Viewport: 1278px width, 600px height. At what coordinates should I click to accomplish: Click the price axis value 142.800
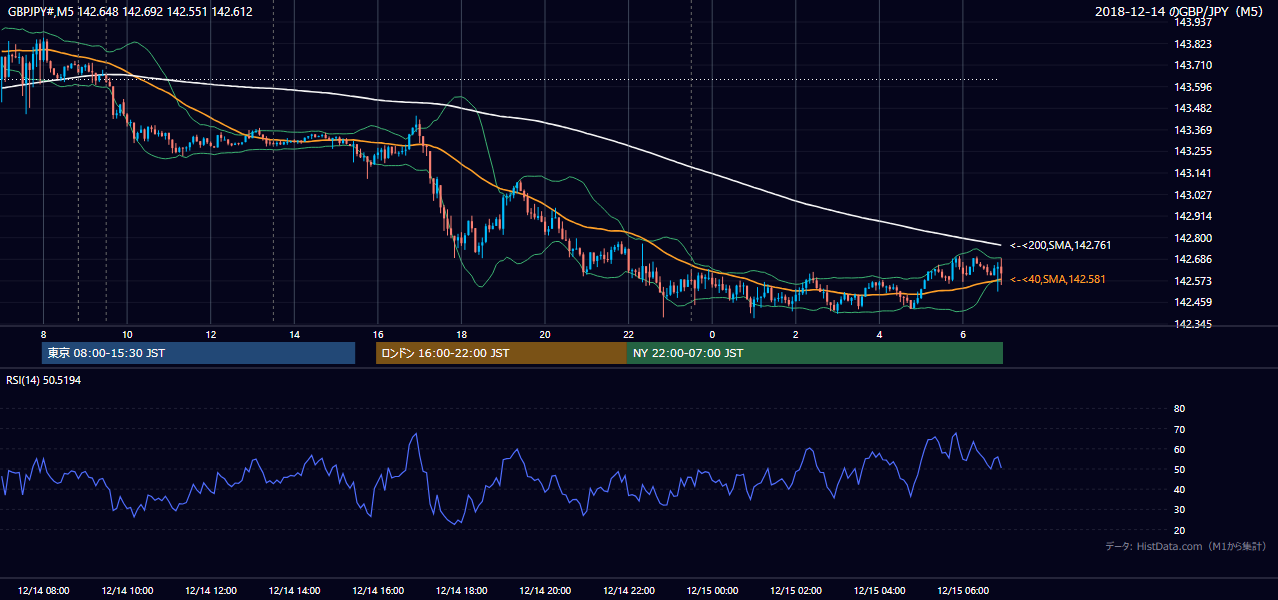coord(1192,238)
